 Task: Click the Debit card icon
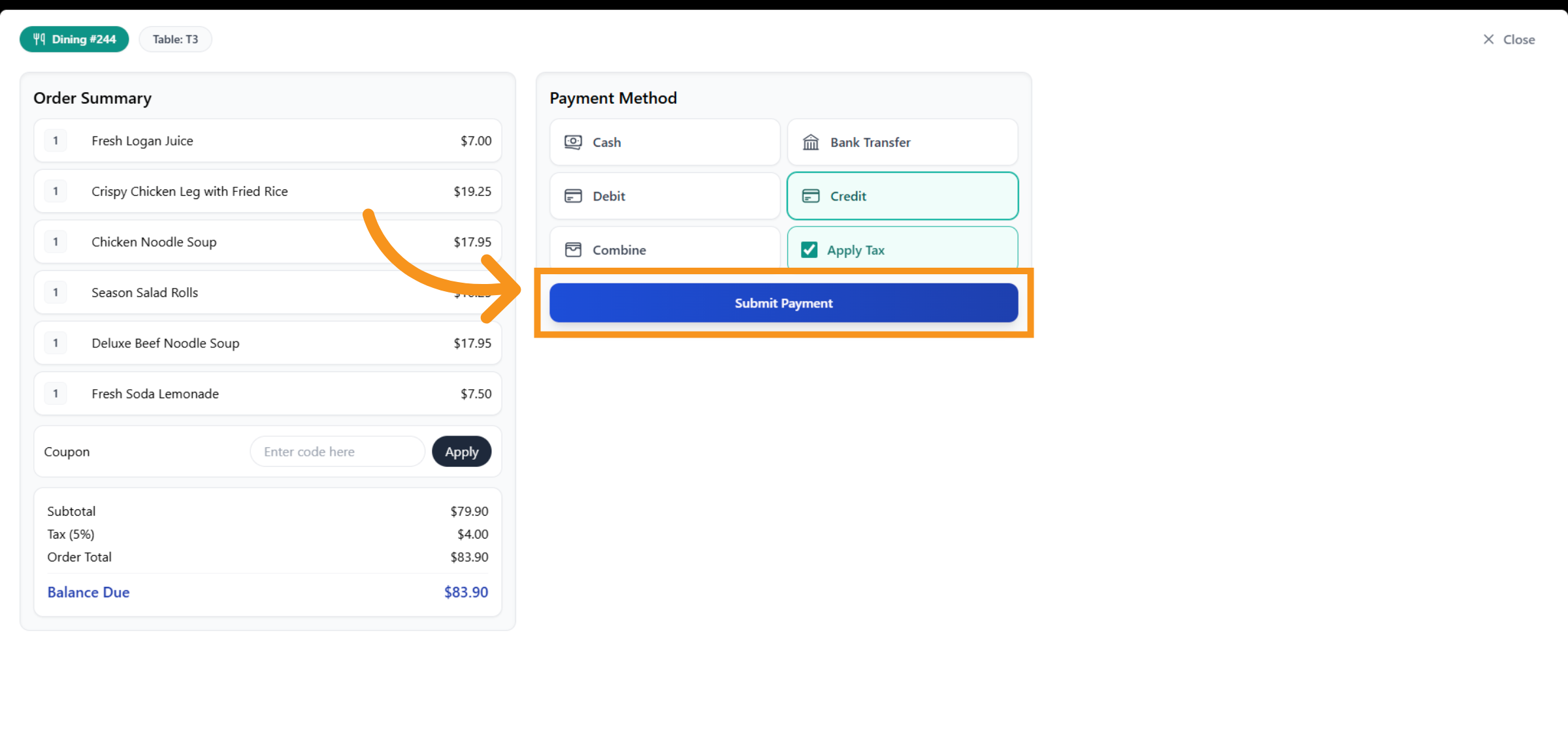[x=573, y=196]
